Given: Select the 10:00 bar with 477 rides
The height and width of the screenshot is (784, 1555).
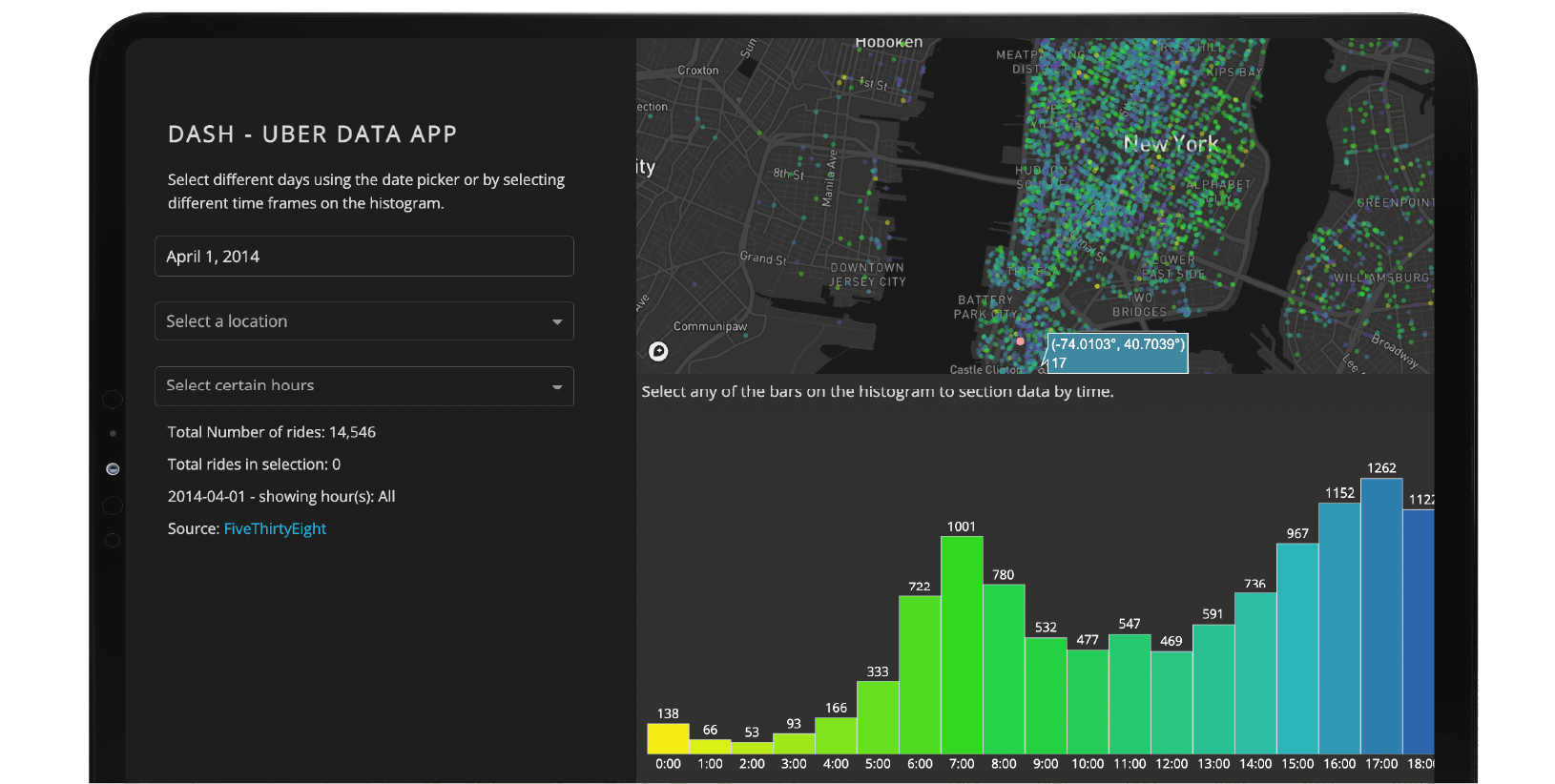Looking at the screenshot, I should tap(1088, 701).
